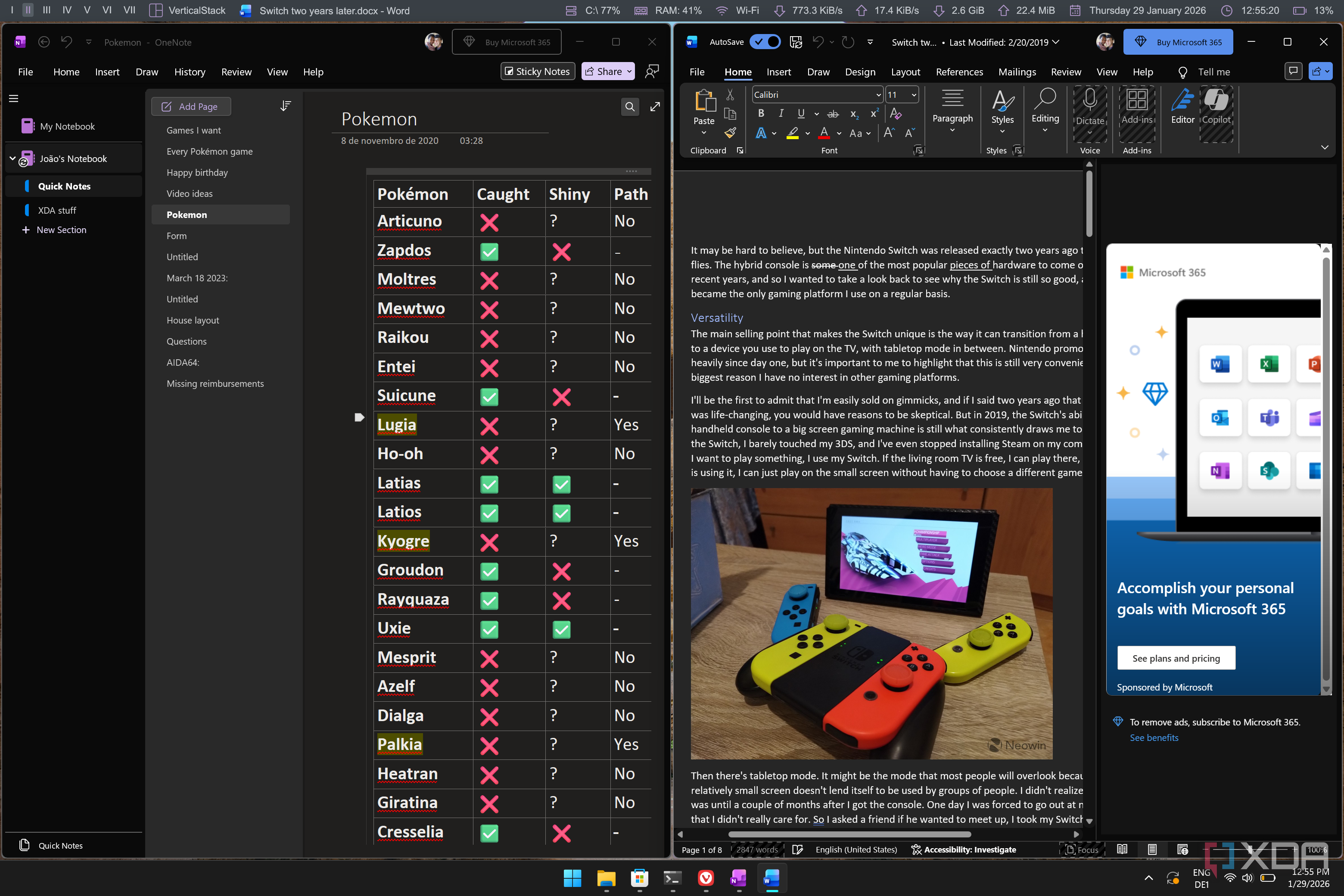Toggle the AutoSave switch off

point(765,42)
